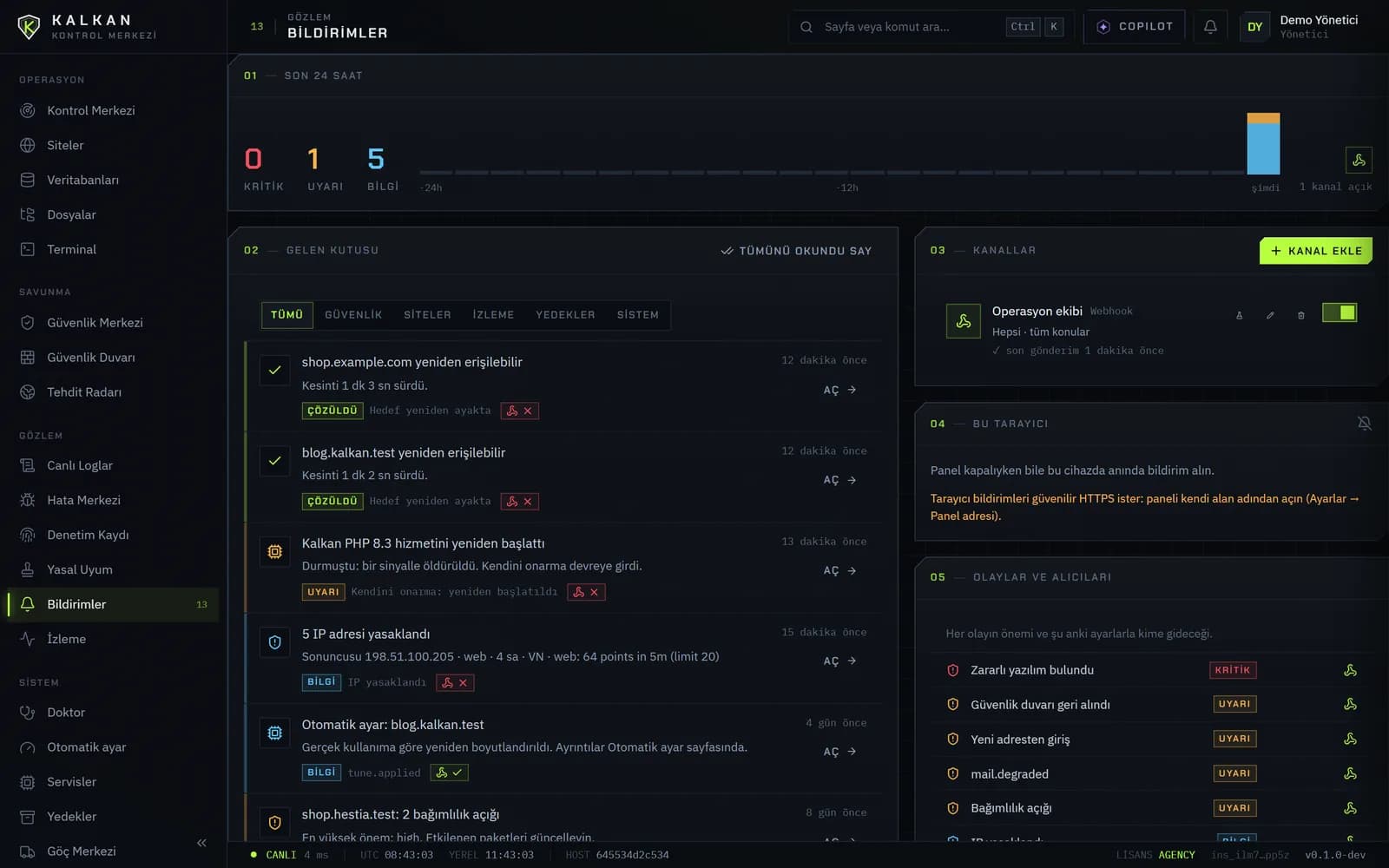This screenshot has height=868, width=1389.
Task: Go to the Siteler page
Action: point(113,145)
